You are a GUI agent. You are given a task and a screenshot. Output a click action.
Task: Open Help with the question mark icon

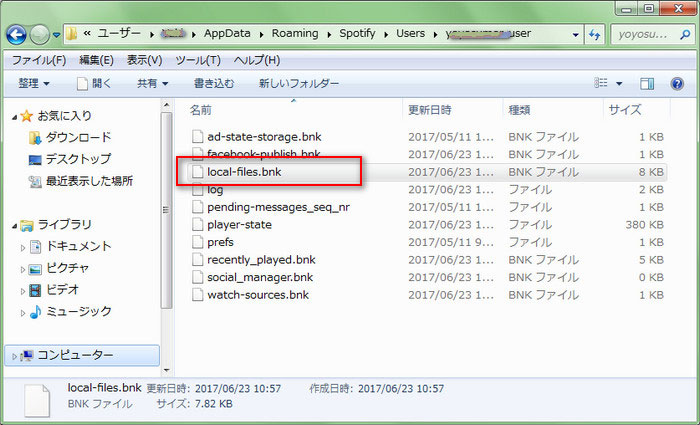point(677,83)
